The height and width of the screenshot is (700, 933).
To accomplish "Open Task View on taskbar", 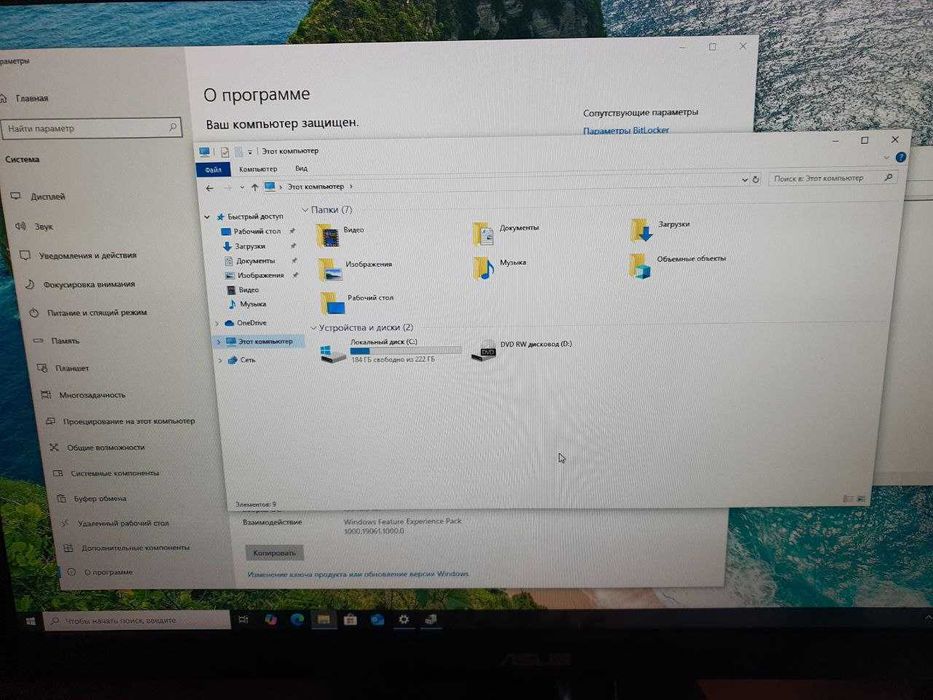I will (x=243, y=620).
